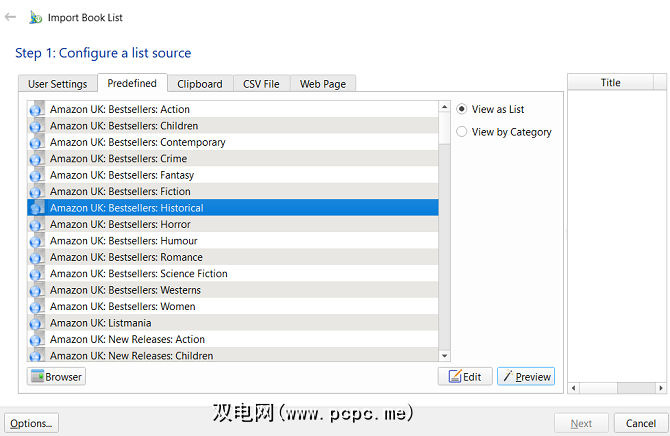Image resolution: width=670 pixels, height=436 pixels.
Task: Cancel the import wizard
Action: coord(641,423)
